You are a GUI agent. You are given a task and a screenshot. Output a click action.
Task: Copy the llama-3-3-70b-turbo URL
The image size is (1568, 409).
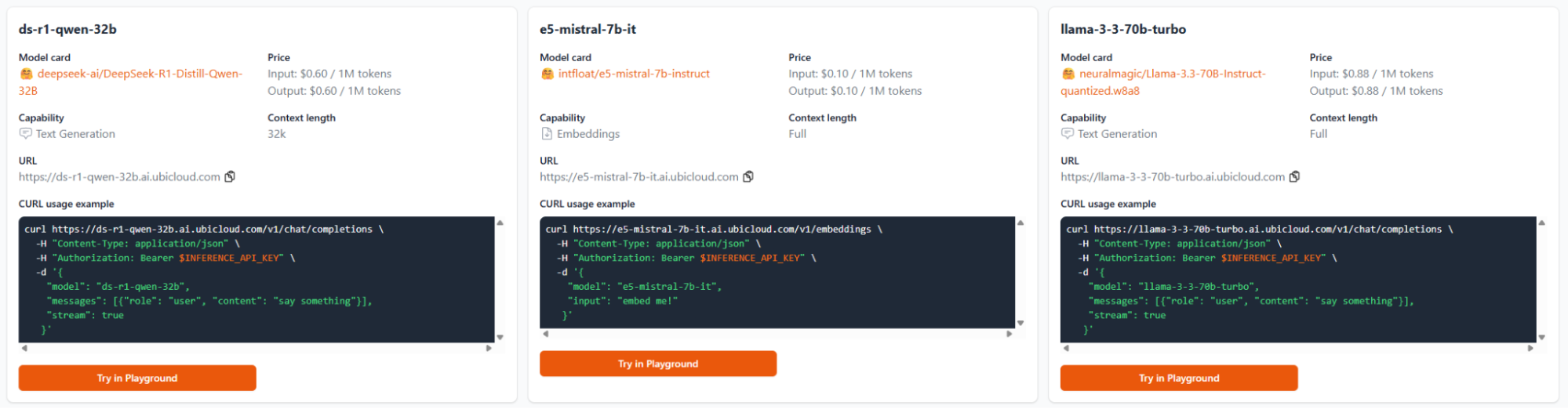pyautogui.click(x=1294, y=177)
